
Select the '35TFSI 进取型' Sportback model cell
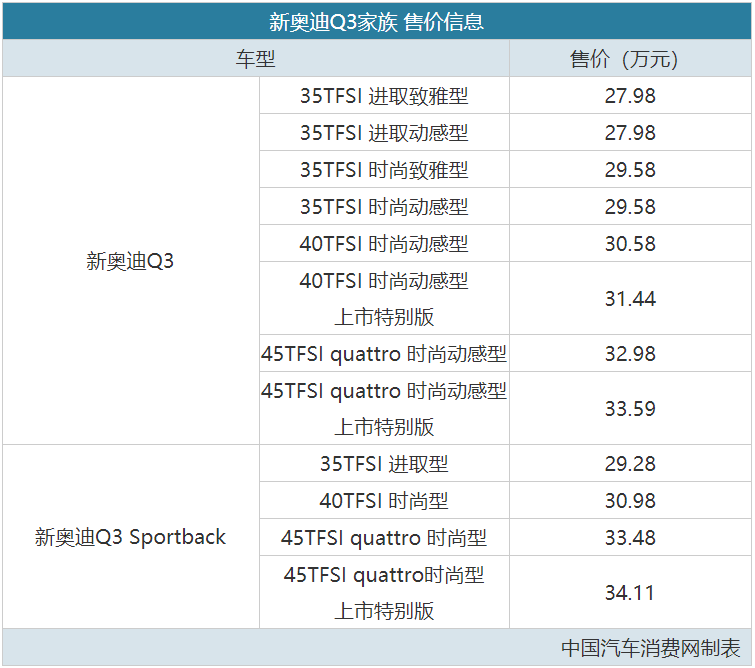click(x=384, y=464)
